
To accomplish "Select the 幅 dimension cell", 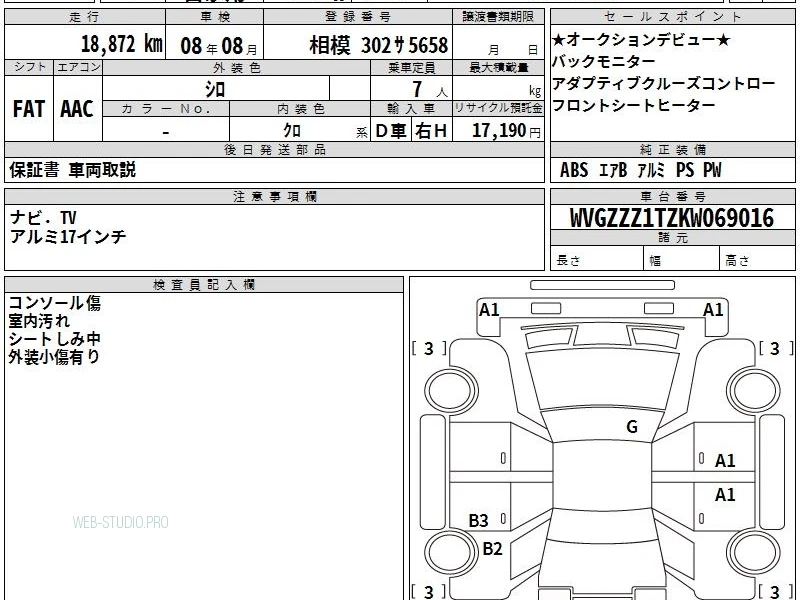I will click(x=682, y=258).
